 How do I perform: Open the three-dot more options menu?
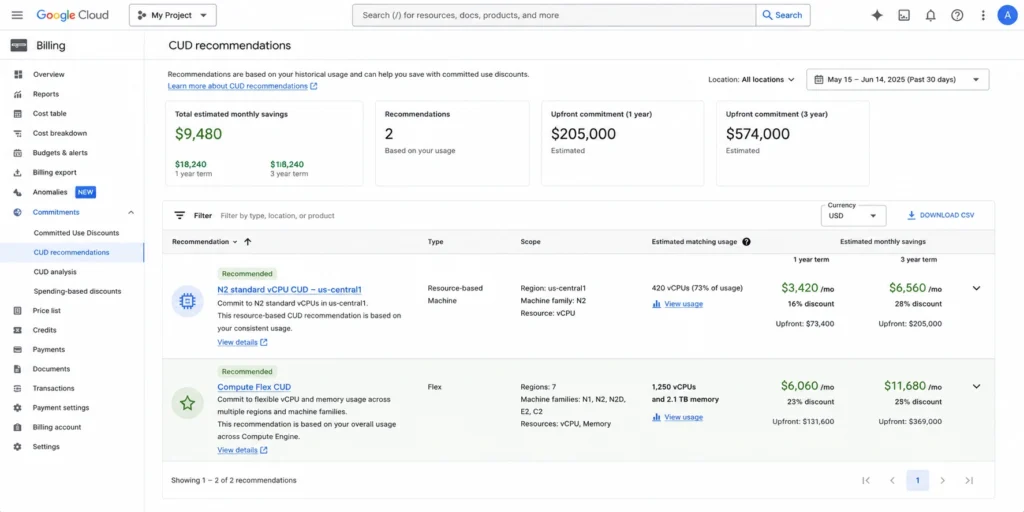tap(983, 15)
